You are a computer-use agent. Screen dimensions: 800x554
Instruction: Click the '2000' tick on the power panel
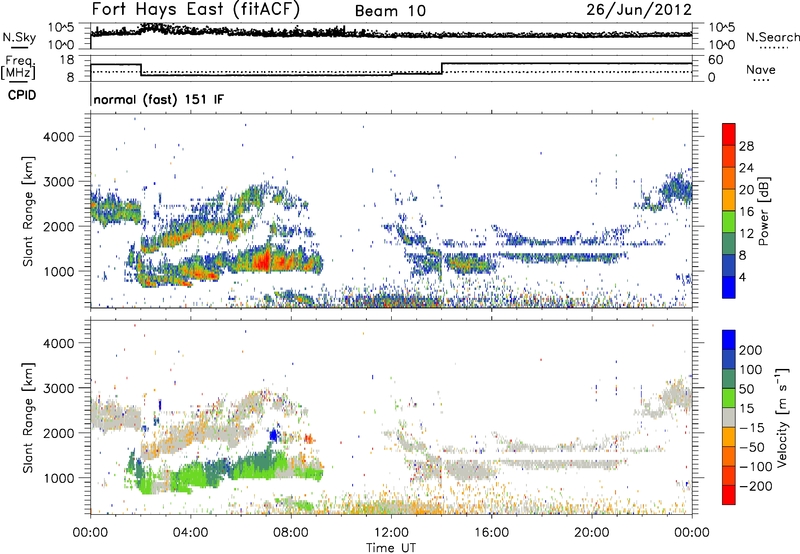[59, 226]
